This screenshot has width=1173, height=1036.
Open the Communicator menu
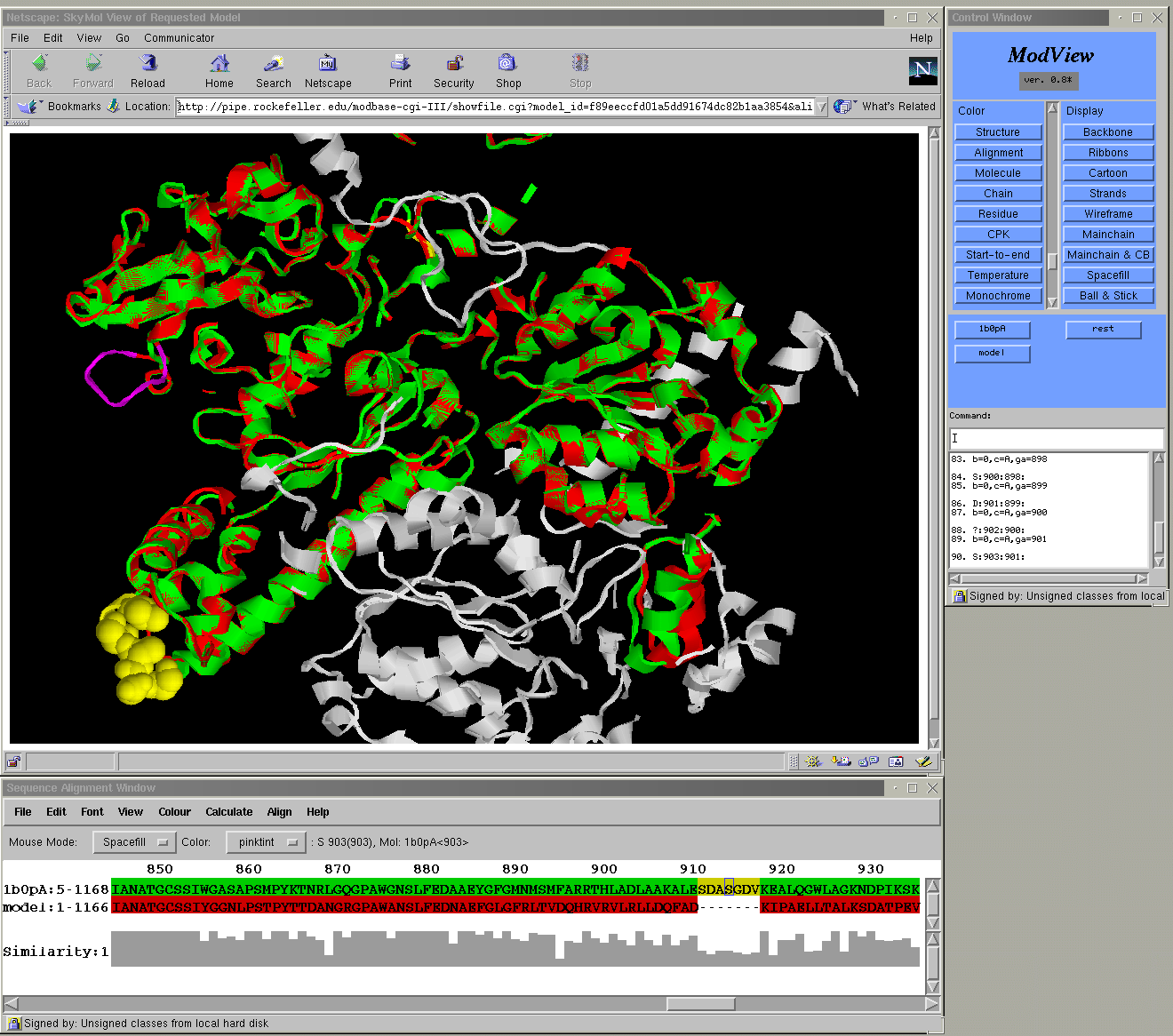[x=179, y=38]
